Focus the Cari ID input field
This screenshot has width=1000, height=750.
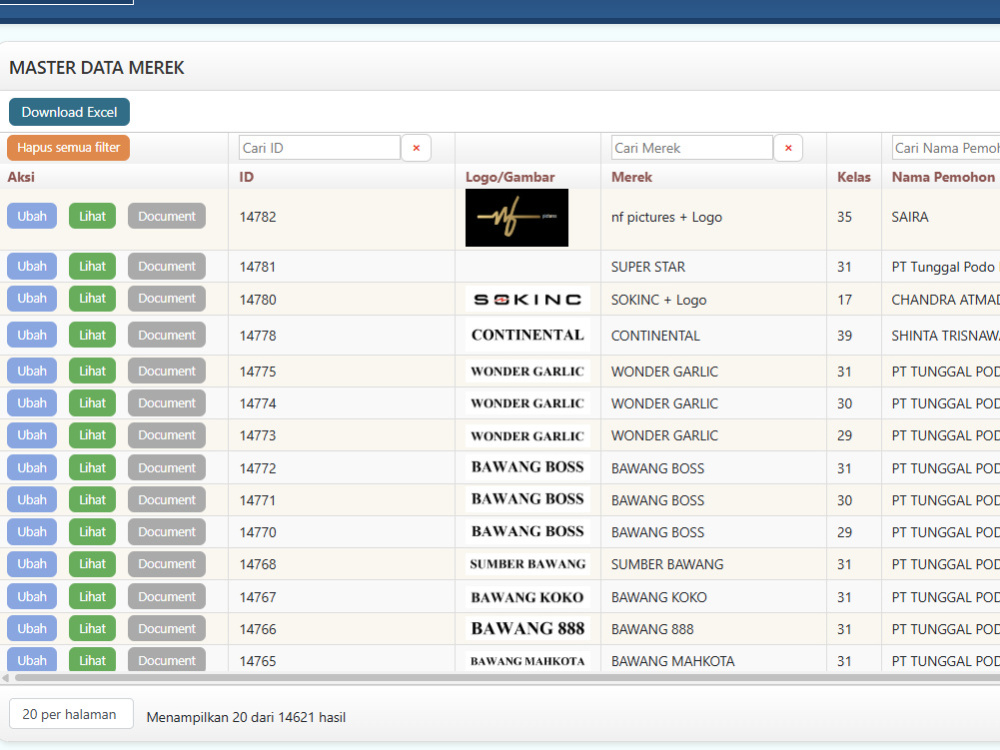[x=320, y=148]
